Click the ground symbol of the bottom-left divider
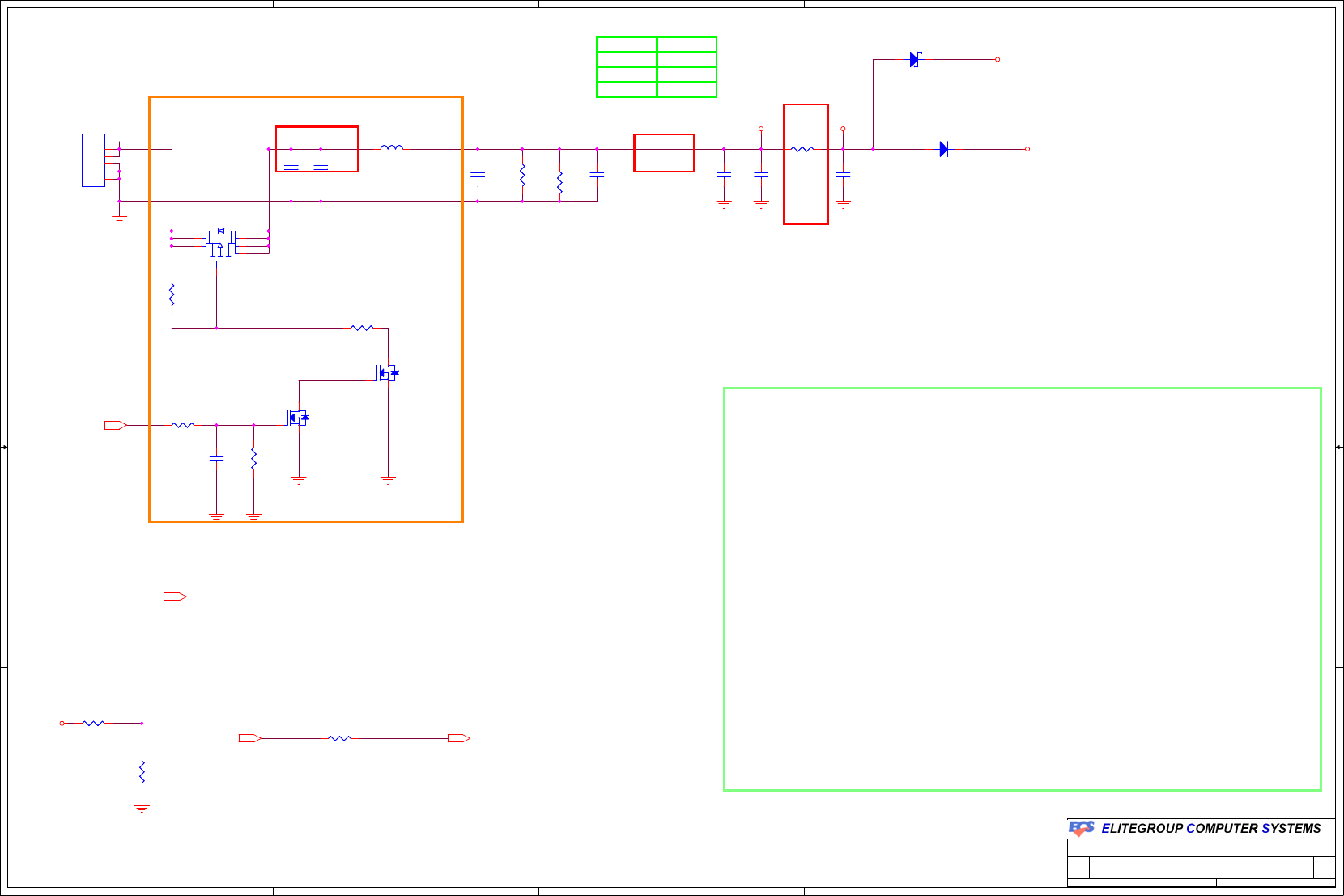 click(142, 808)
